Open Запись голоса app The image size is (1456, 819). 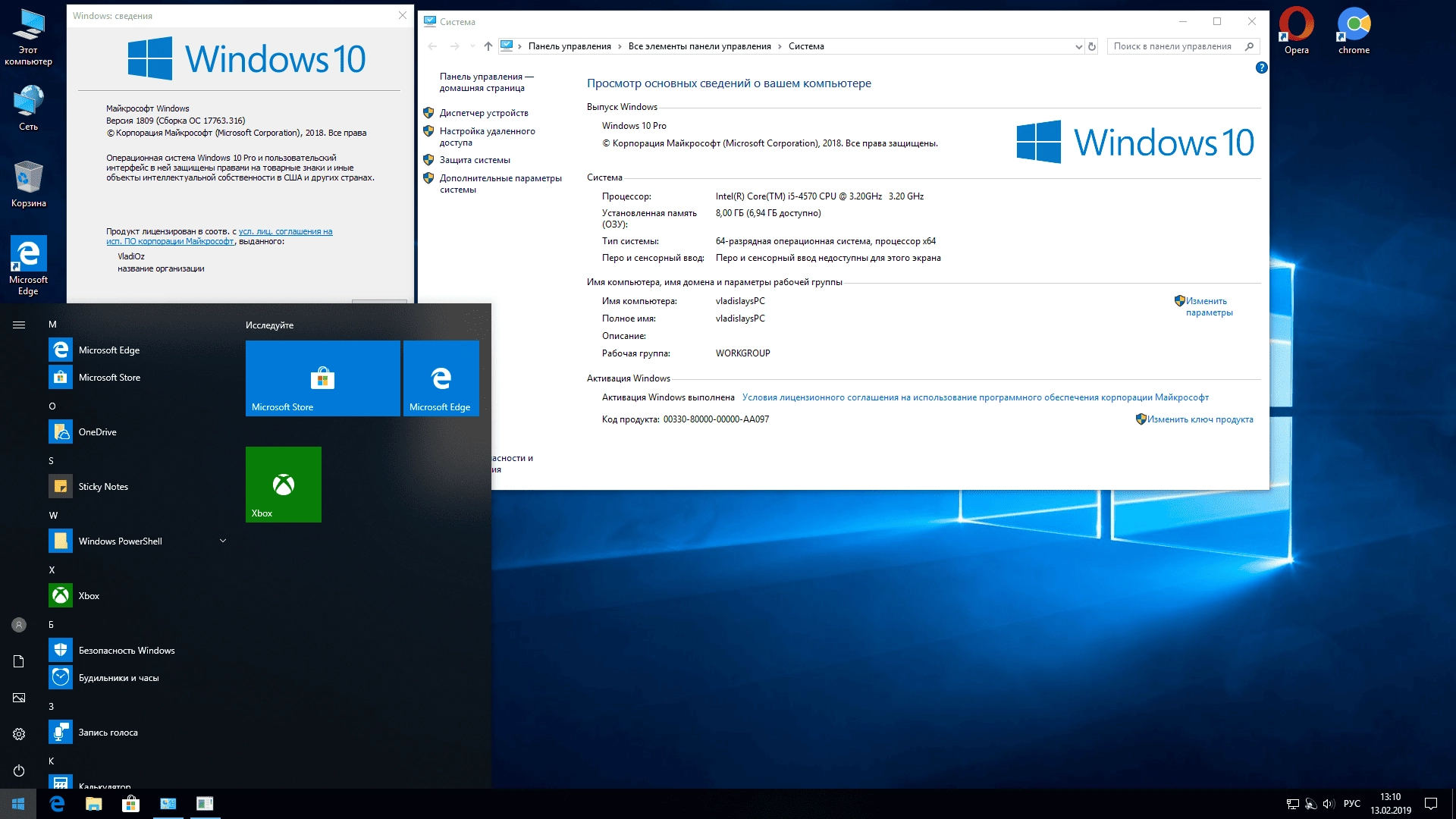pyautogui.click(x=138, y=732)
